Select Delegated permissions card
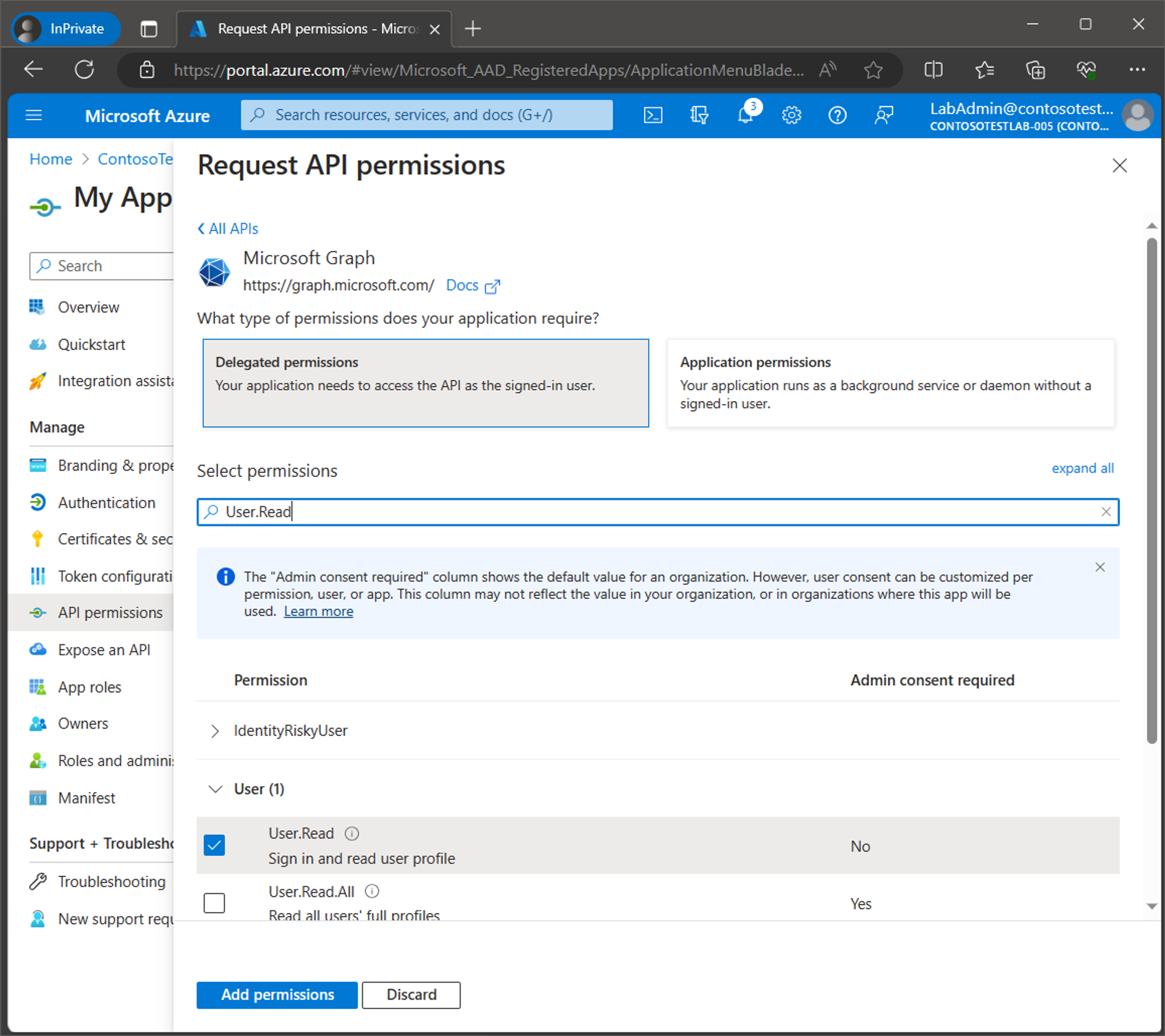 point(426,383)
